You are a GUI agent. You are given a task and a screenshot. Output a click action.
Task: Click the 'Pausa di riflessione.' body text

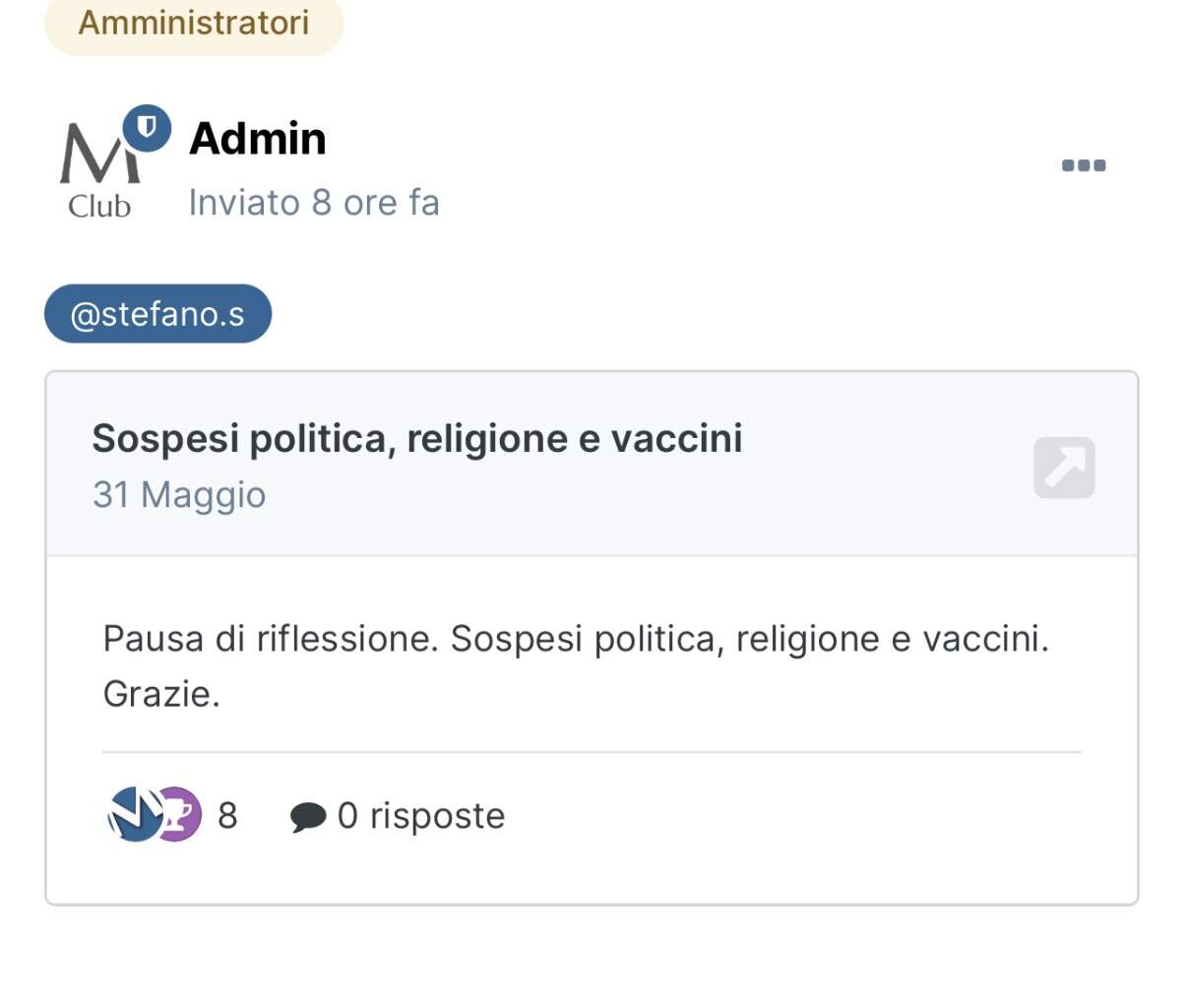(x=271, y=639)
